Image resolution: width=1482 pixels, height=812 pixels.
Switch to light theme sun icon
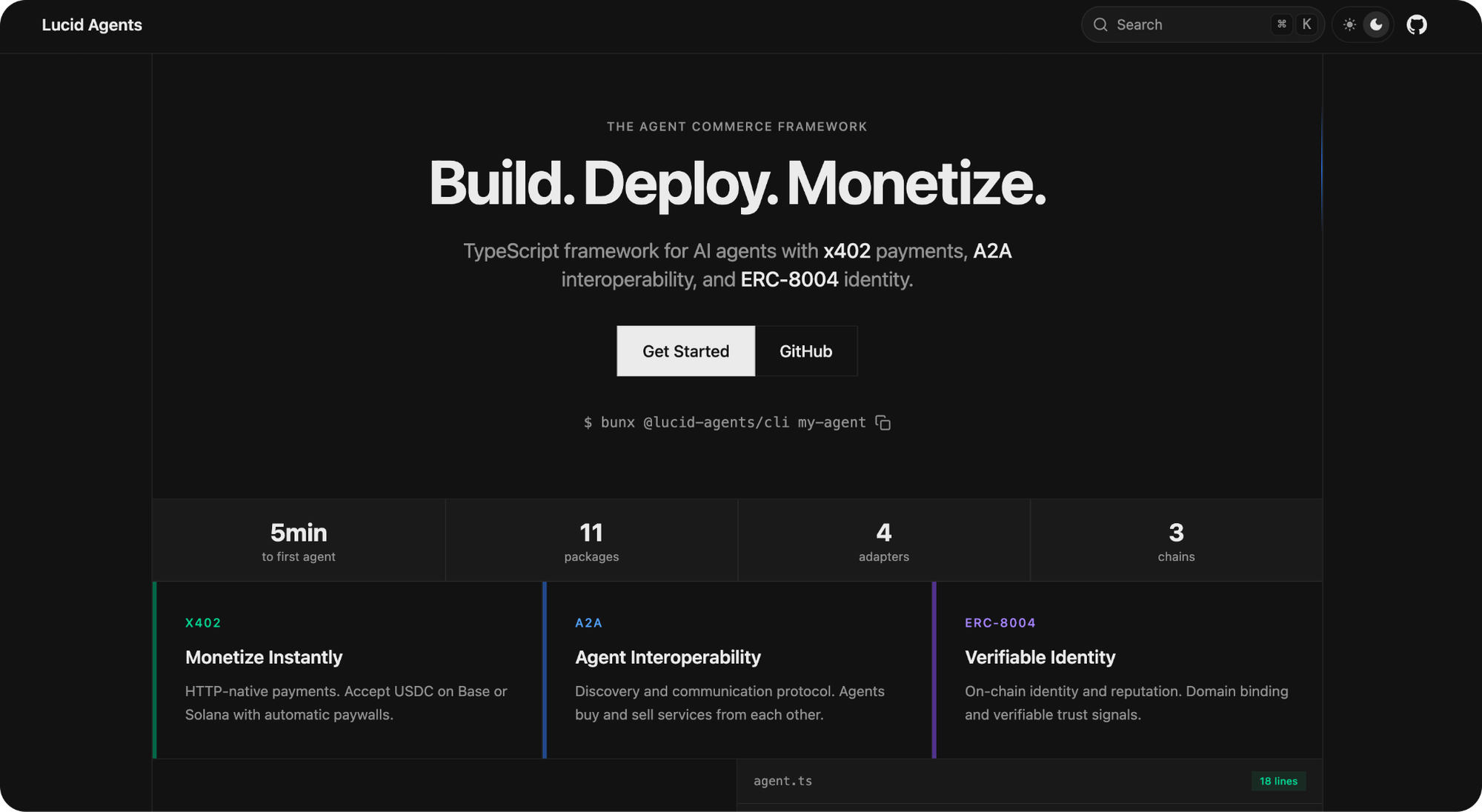tap(1349, 25)
